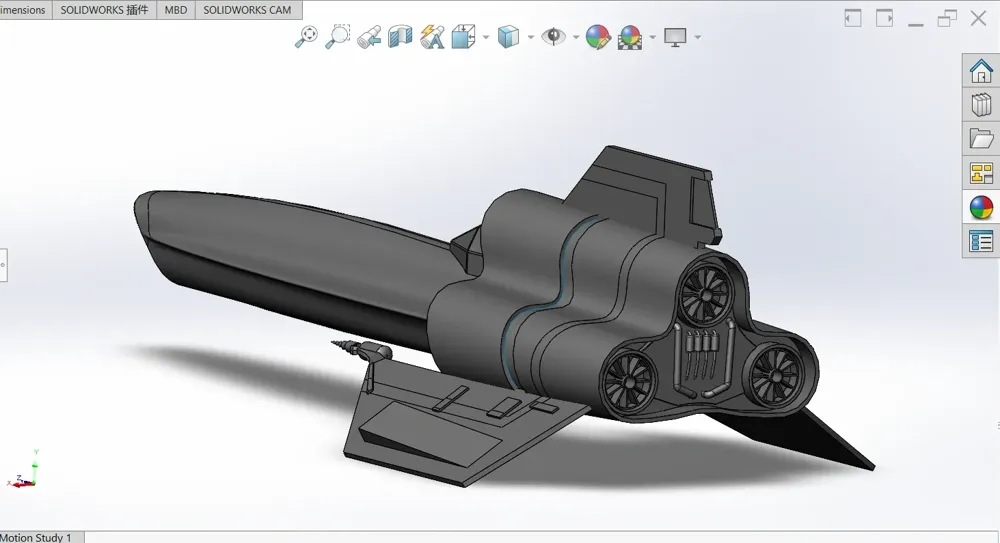Screen dimensions: 1000x543
Task: Click the Display Style cube icon
Action: (508, 37)
